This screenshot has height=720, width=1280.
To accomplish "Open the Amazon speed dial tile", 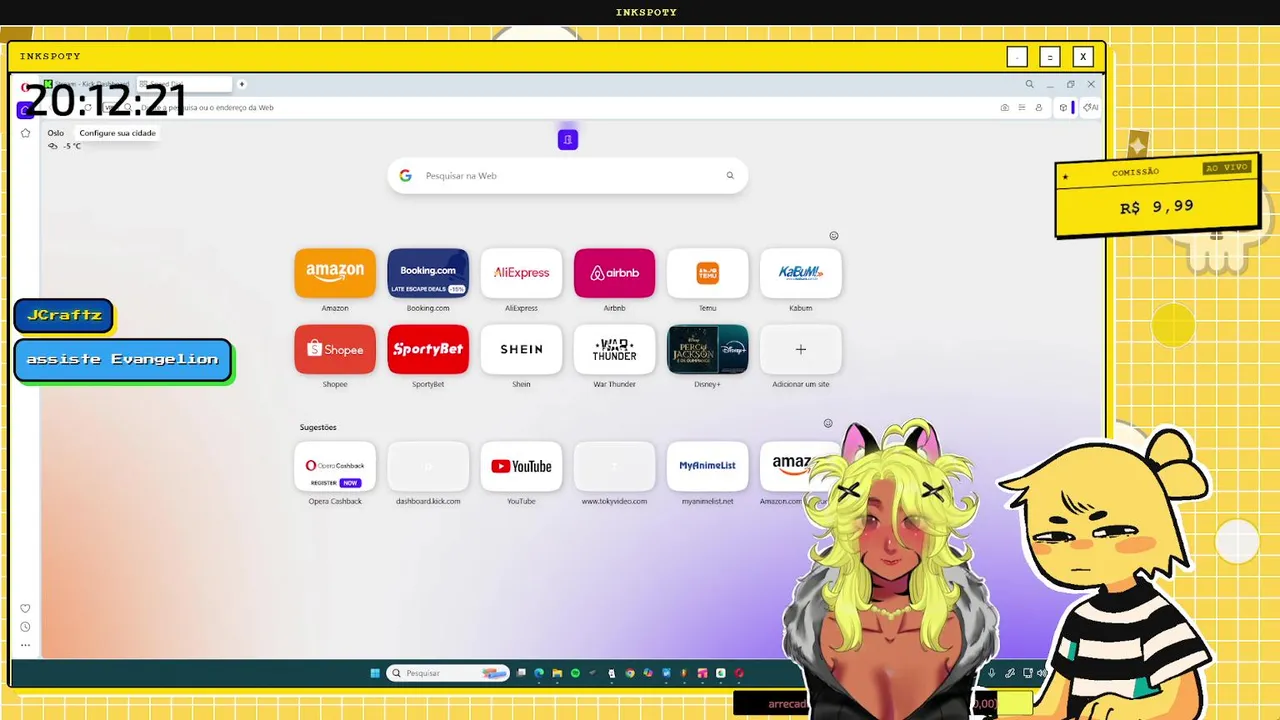I will [x=335, y=273].
